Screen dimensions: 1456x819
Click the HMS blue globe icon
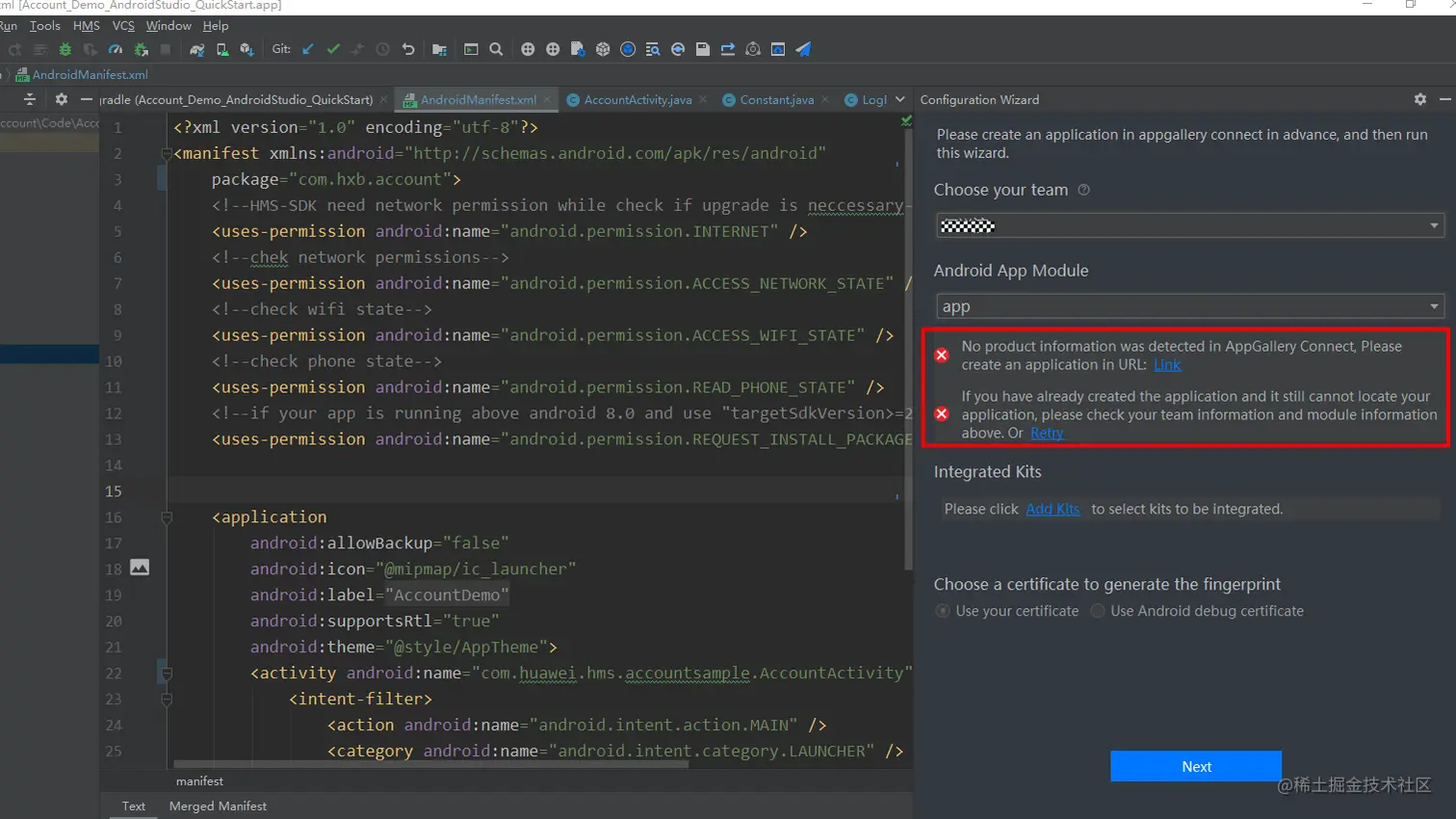pos(628,49)
